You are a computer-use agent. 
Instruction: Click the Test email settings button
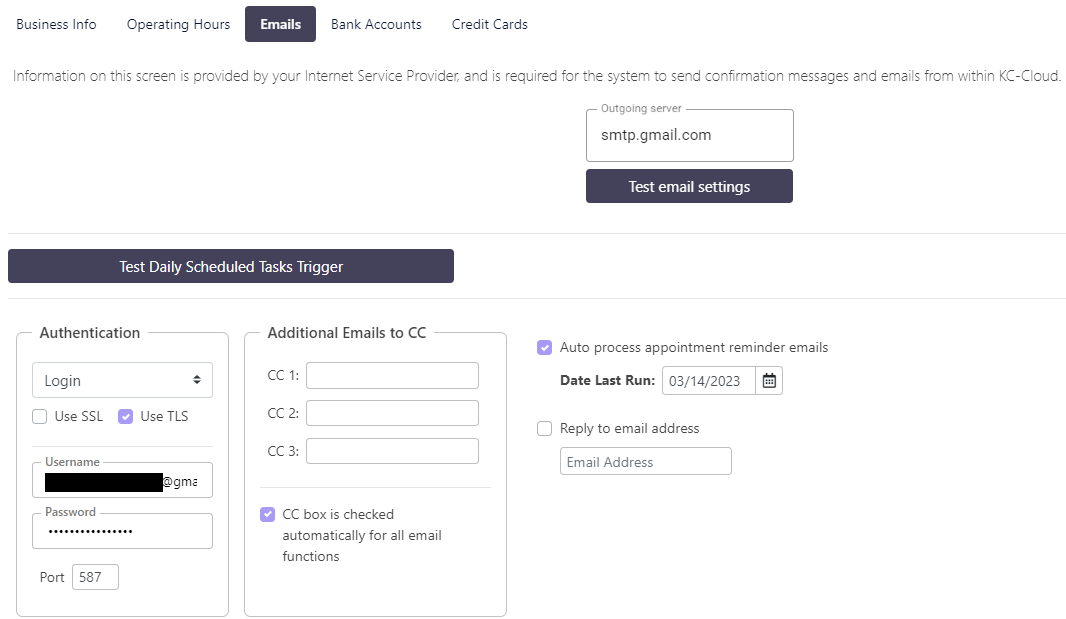coord(689,186)
